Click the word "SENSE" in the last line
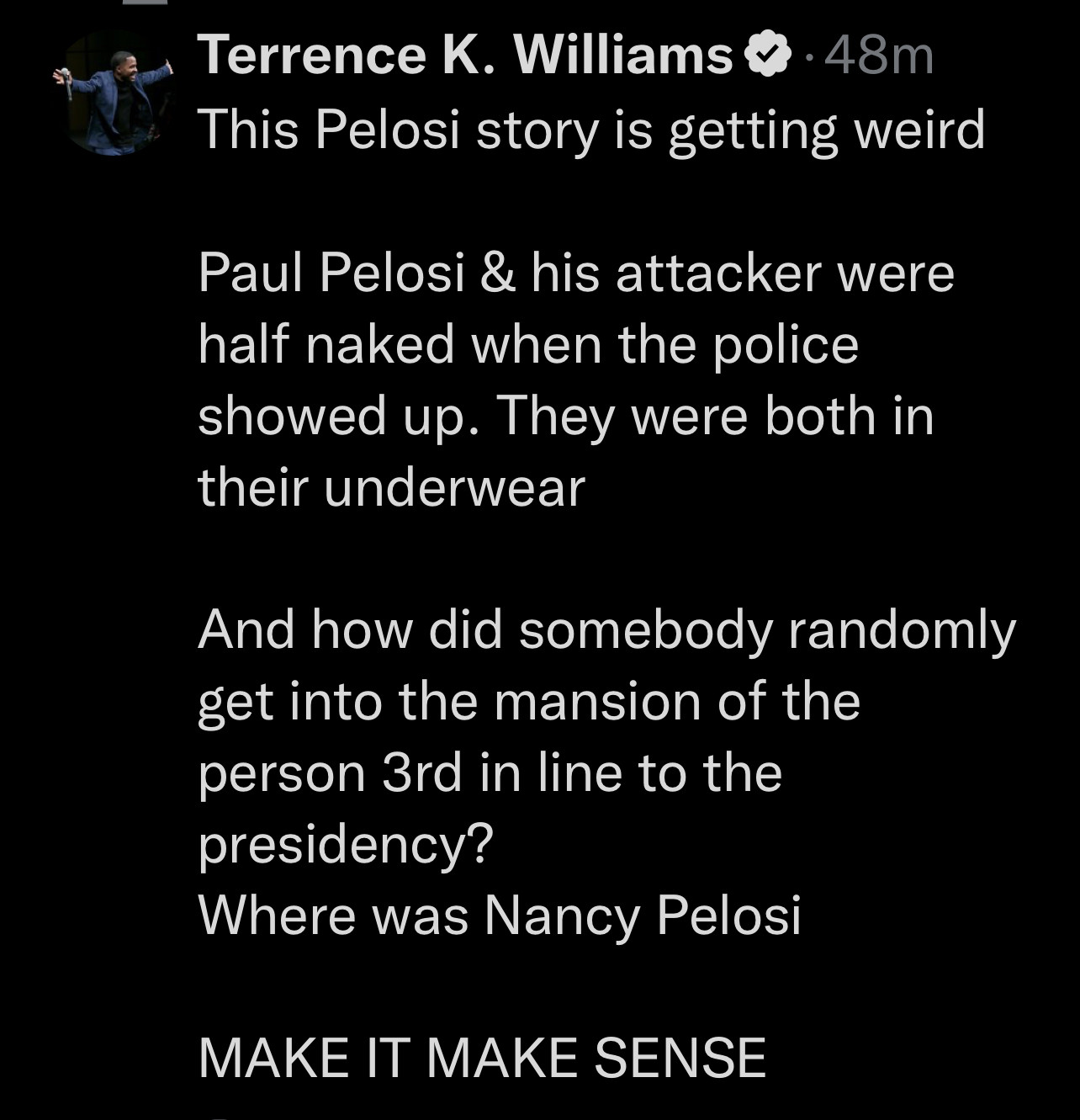Image resolution: width=1080 pixels, height=1120 pixels. (x=680, y=1057)
